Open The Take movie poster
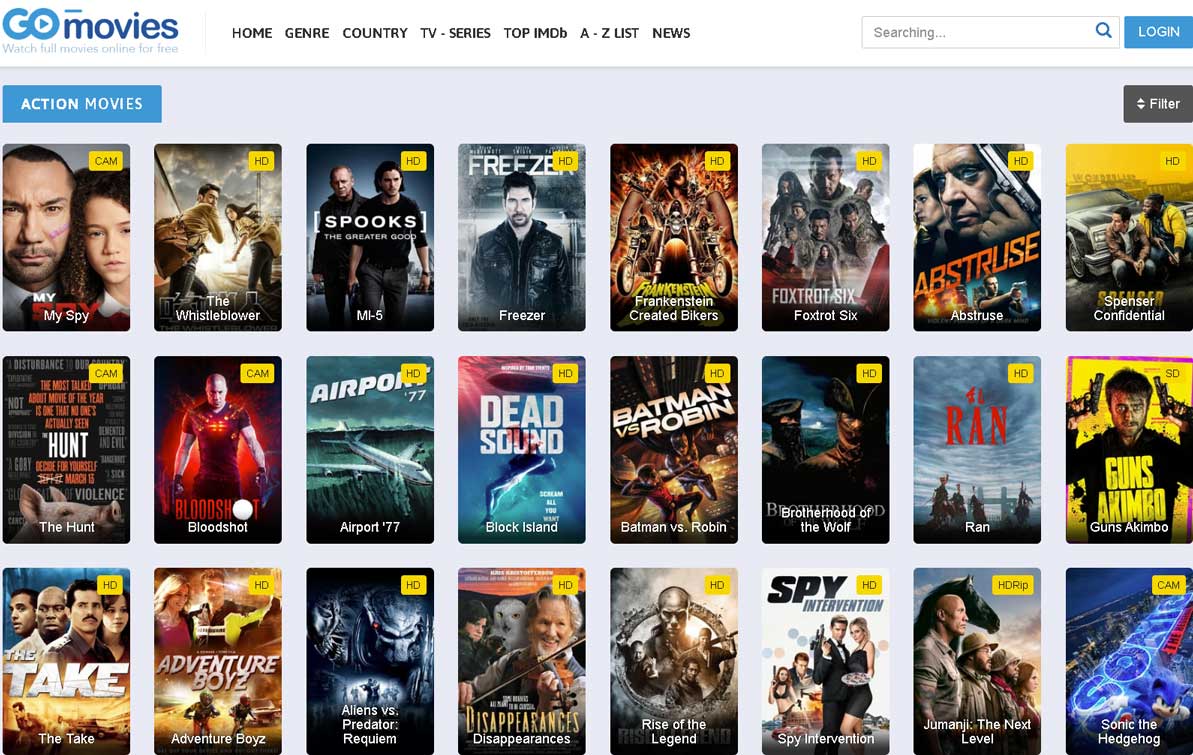The image size is (1193, 755). click(x=66, y=661)
